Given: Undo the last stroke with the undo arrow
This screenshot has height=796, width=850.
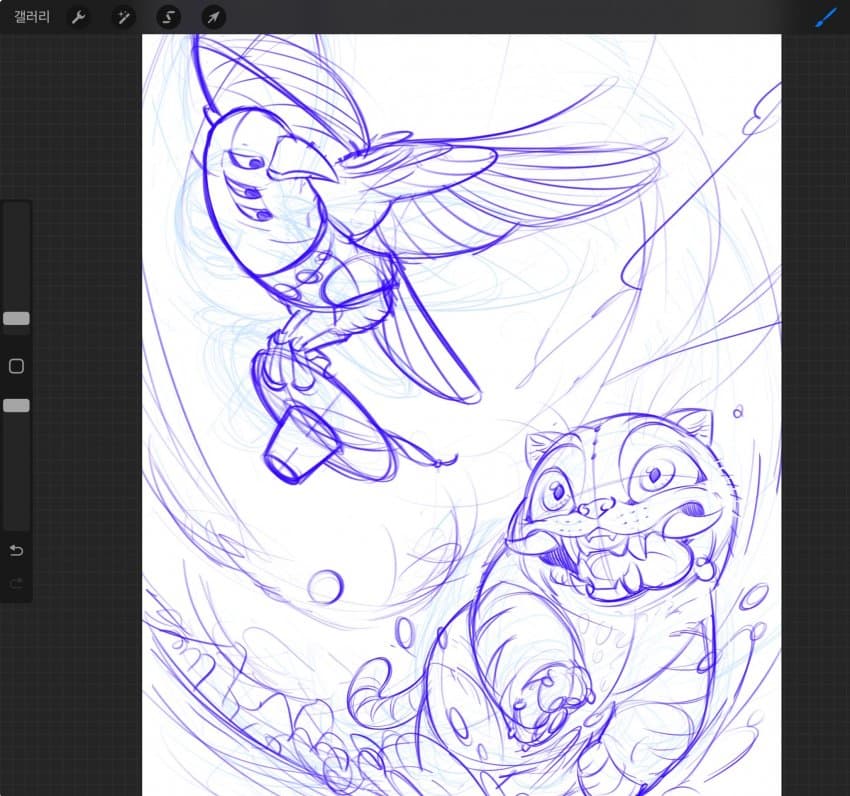Looking at the screenshot, I should point(16,551).
